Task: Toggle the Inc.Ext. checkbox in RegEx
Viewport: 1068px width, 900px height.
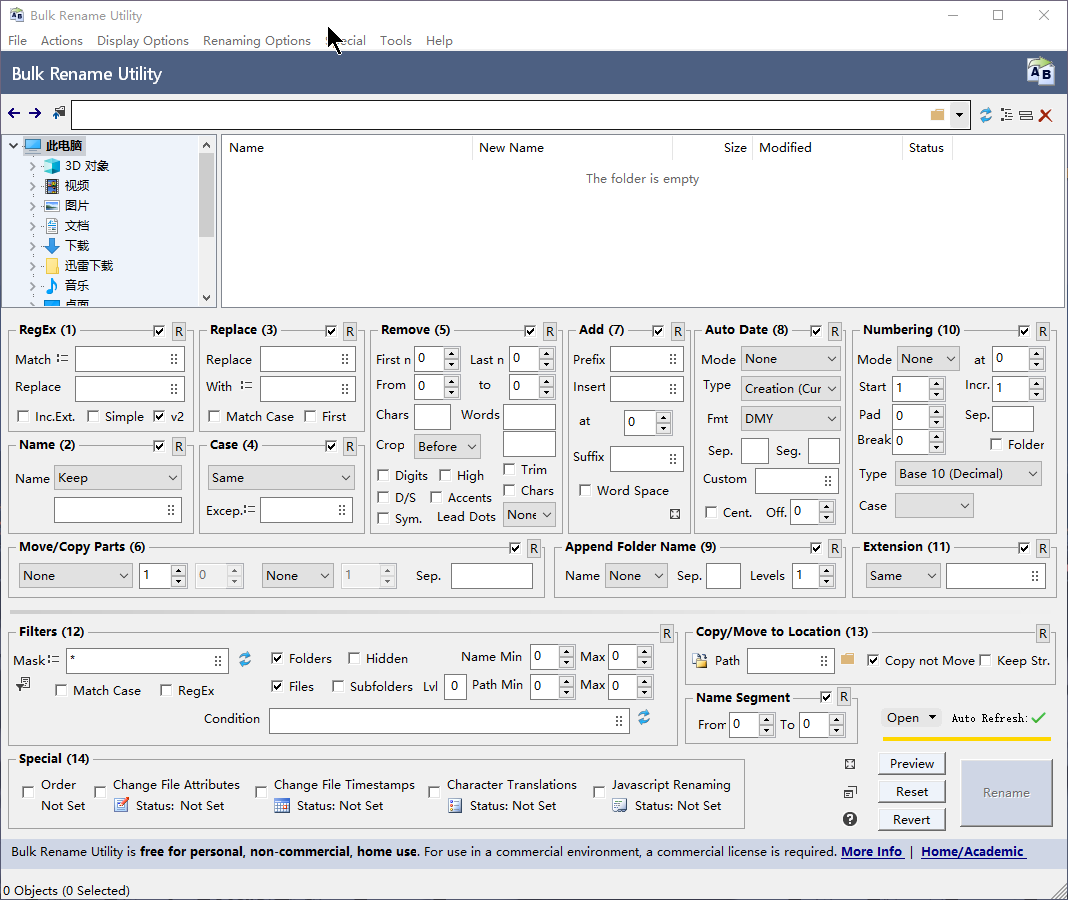Action: point(23,416)
